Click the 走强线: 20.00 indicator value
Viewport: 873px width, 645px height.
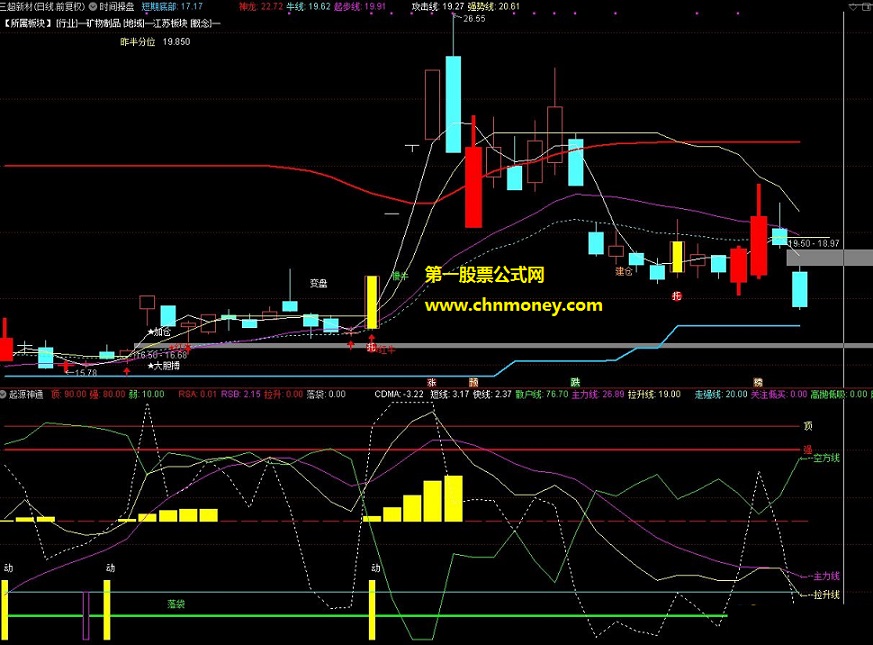pyautogui.click(x=721, y=394)
